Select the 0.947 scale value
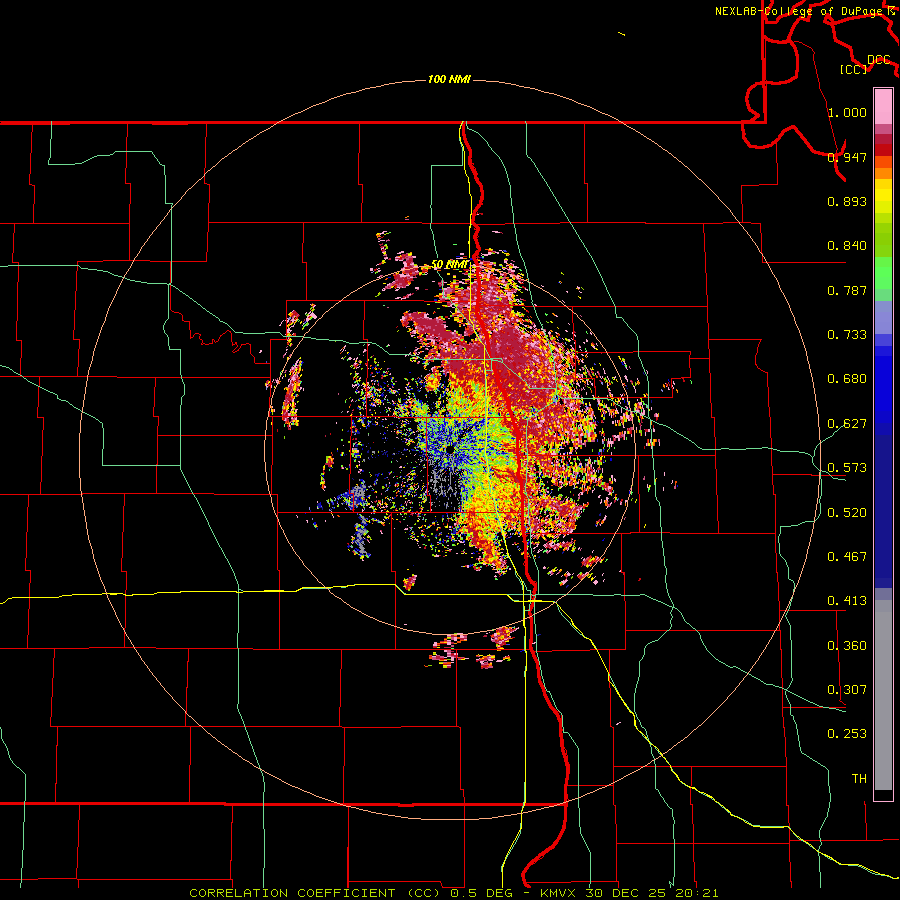 pos(847,157)
